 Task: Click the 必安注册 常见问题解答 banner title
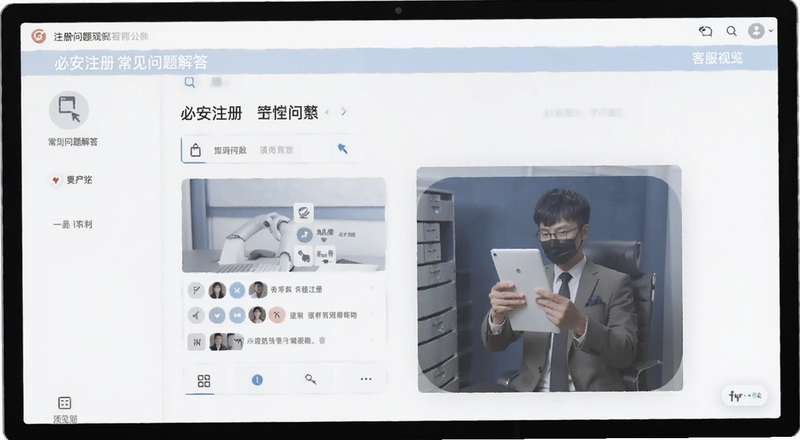tap(131, 62)
